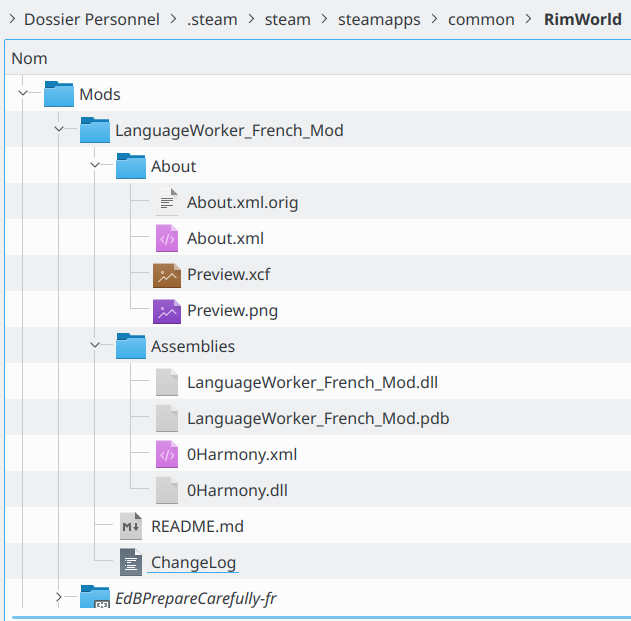Click the LanguageWorker_French_Mod.dll file icon
The width and height of the screenshot is (631, 621).
pyautogui.click(x=167, y=382)
